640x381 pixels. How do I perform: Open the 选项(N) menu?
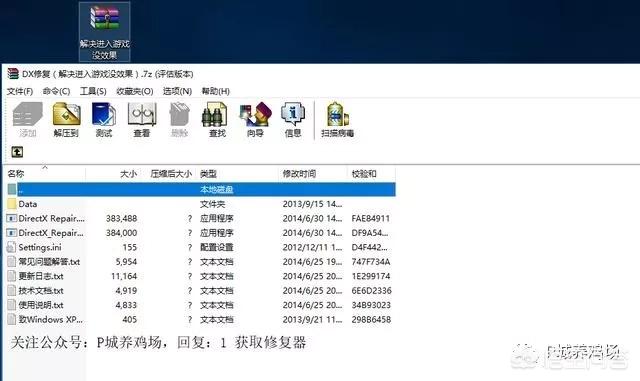pos(177,91)
